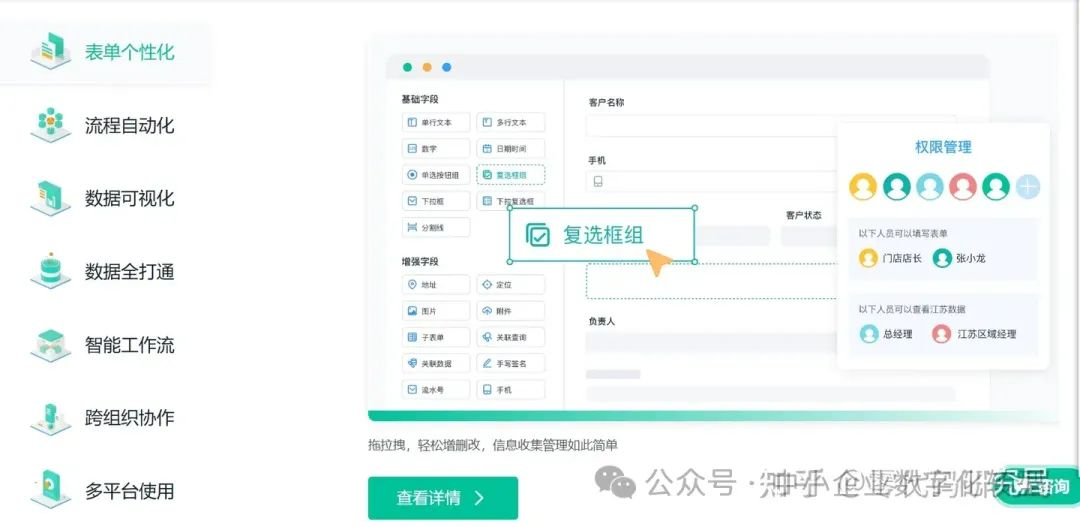Add the 图片 image field
Viewport: 1080px width, 527px height.
[x=436, y=311]
